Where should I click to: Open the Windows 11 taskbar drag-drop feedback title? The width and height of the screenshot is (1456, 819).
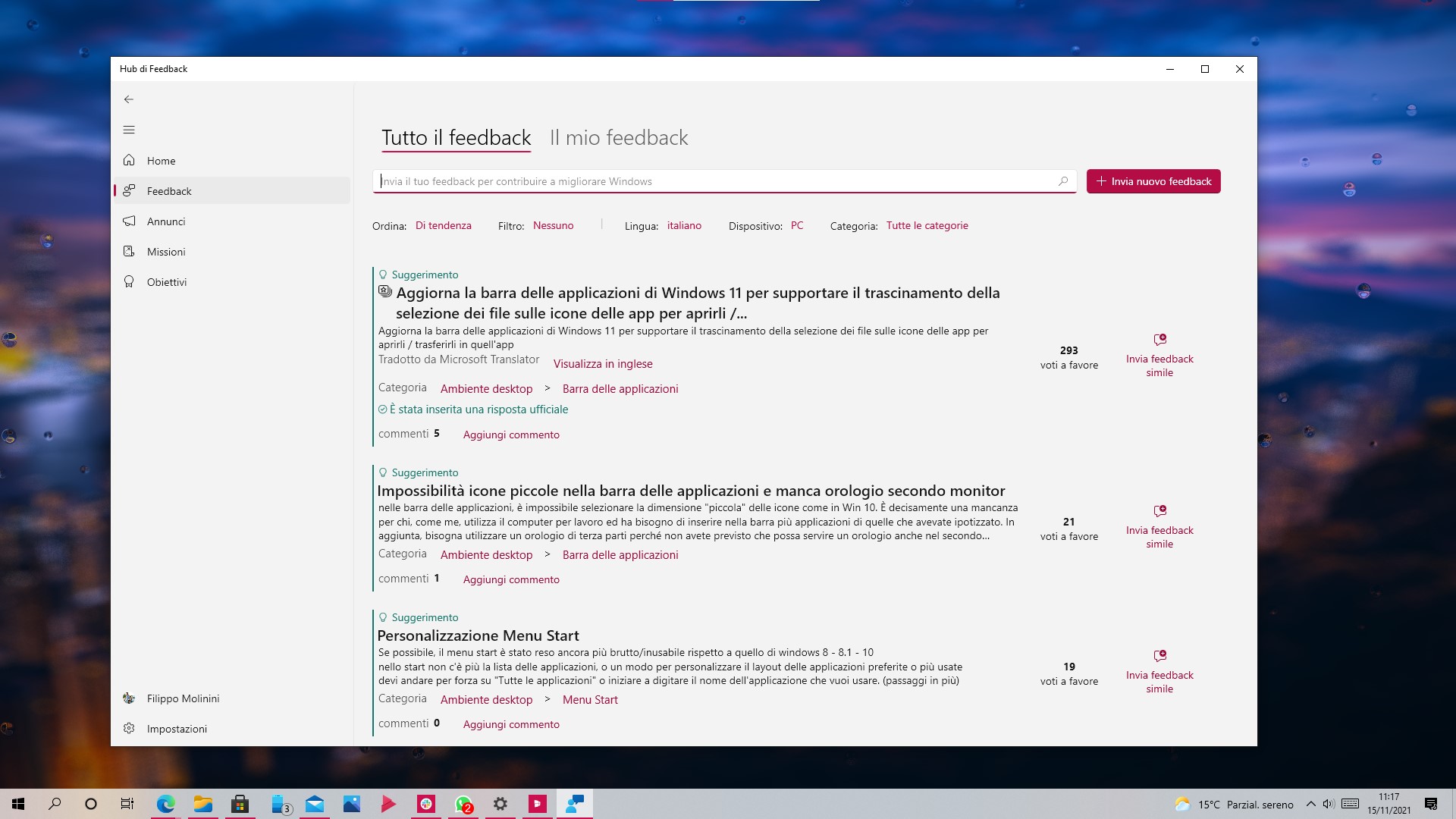[x=698, y=303]
